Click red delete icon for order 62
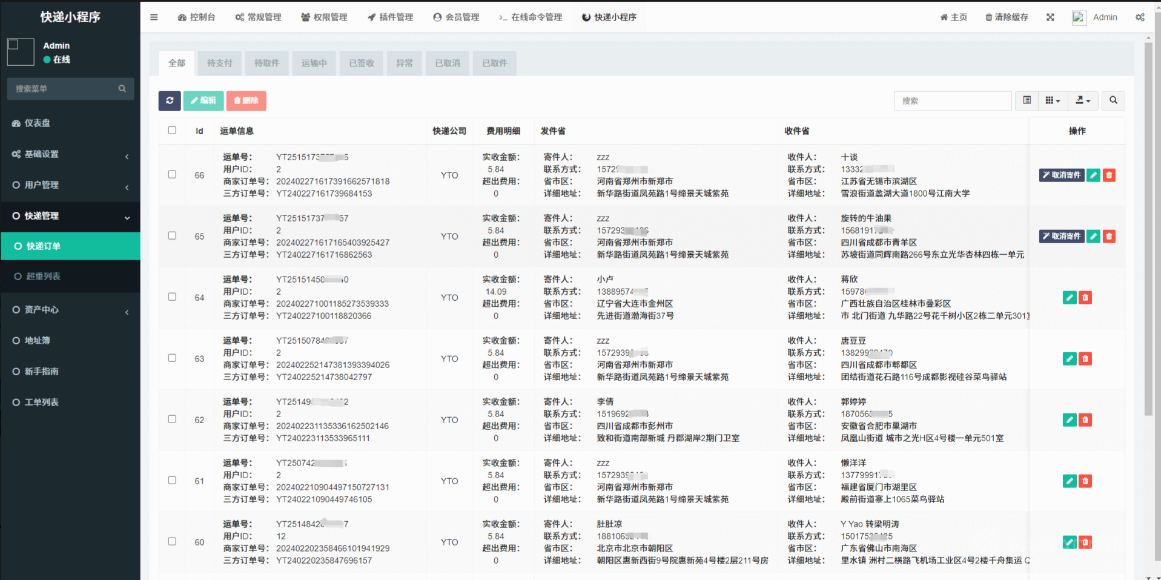Viewport: 1161px width, 580px height. (x=1085, y=420)
